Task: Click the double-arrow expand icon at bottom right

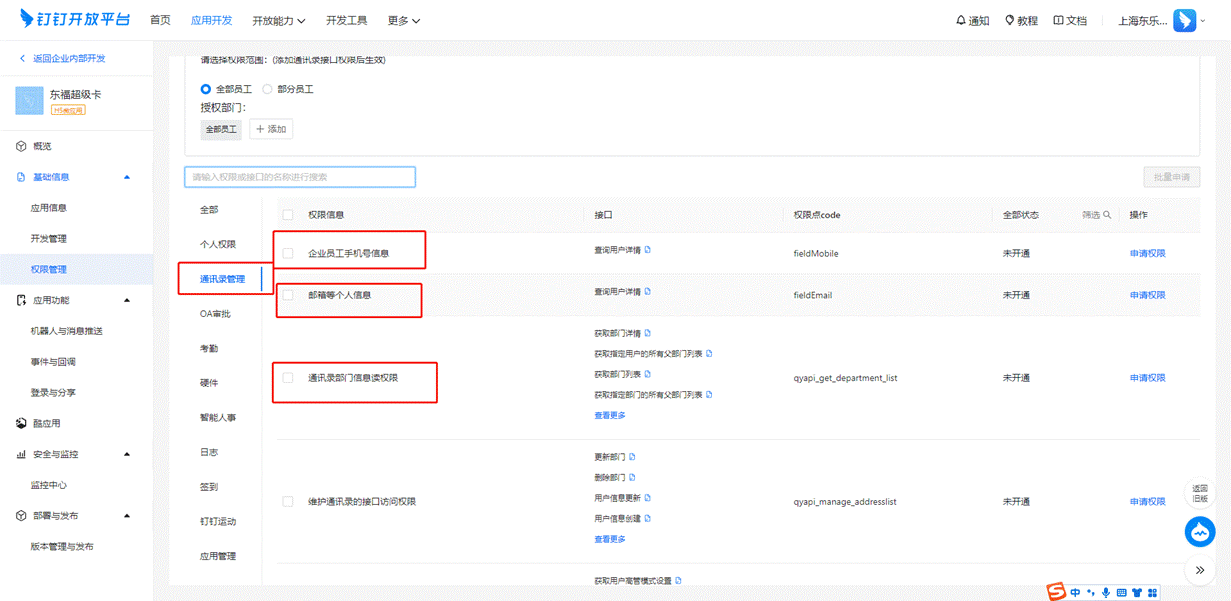Action: [x=1200, y=570]
